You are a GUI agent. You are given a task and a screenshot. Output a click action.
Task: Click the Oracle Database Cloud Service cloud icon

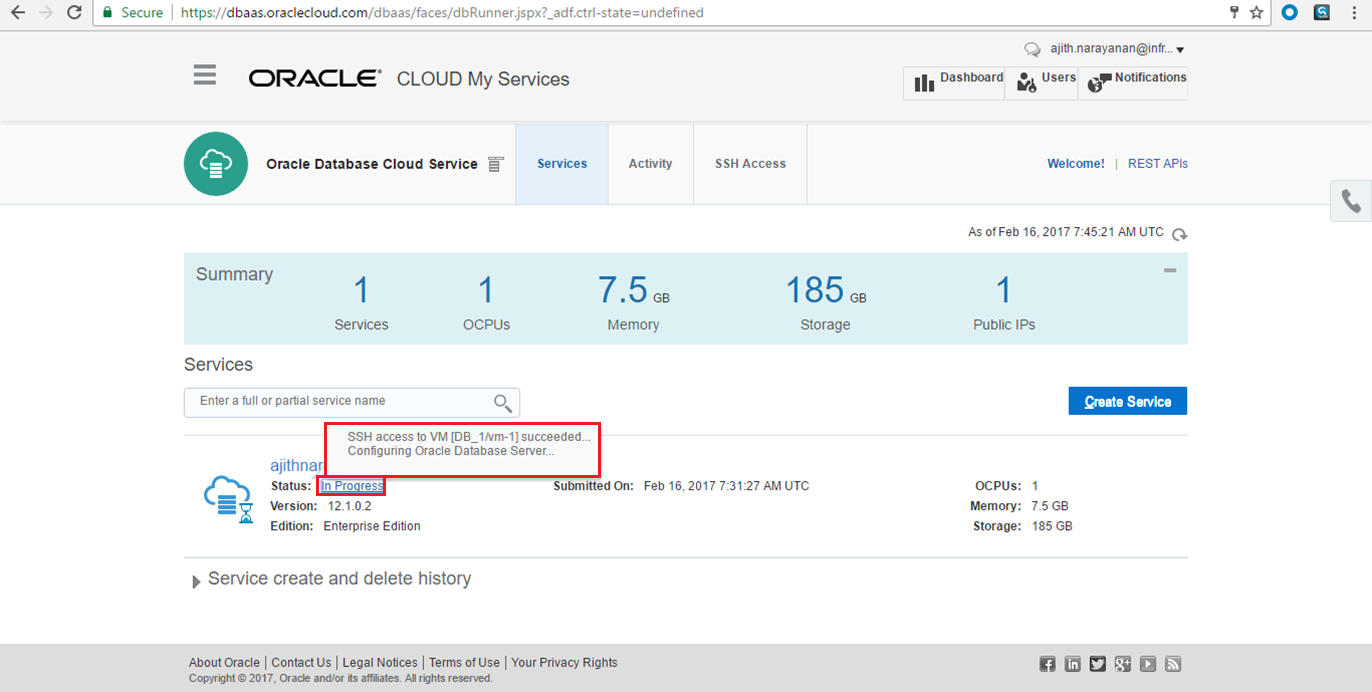coord(216,164)
